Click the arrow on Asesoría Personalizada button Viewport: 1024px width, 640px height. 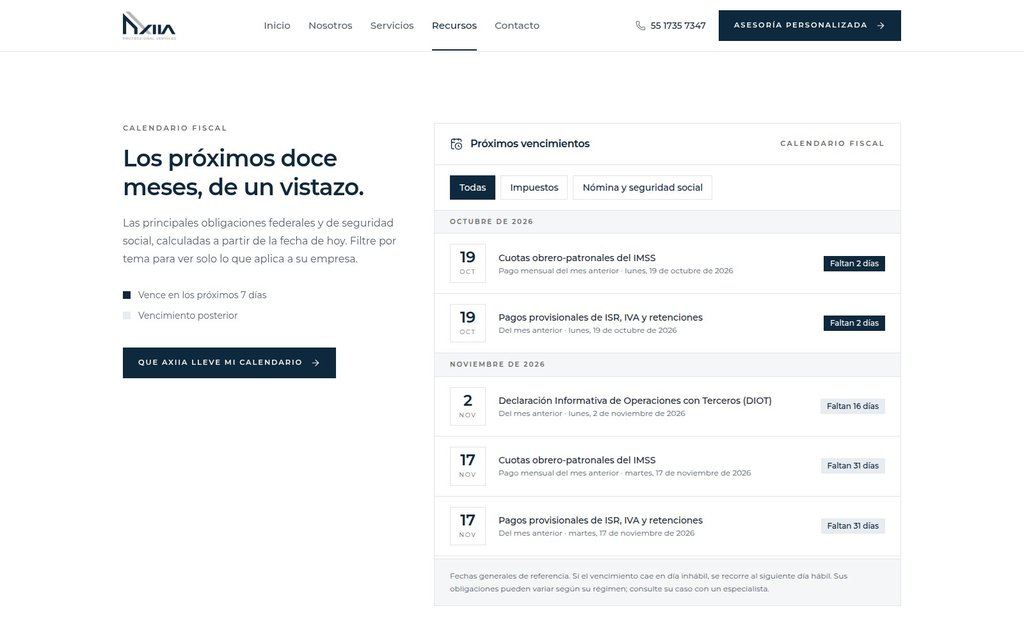[x=881, y=25]
